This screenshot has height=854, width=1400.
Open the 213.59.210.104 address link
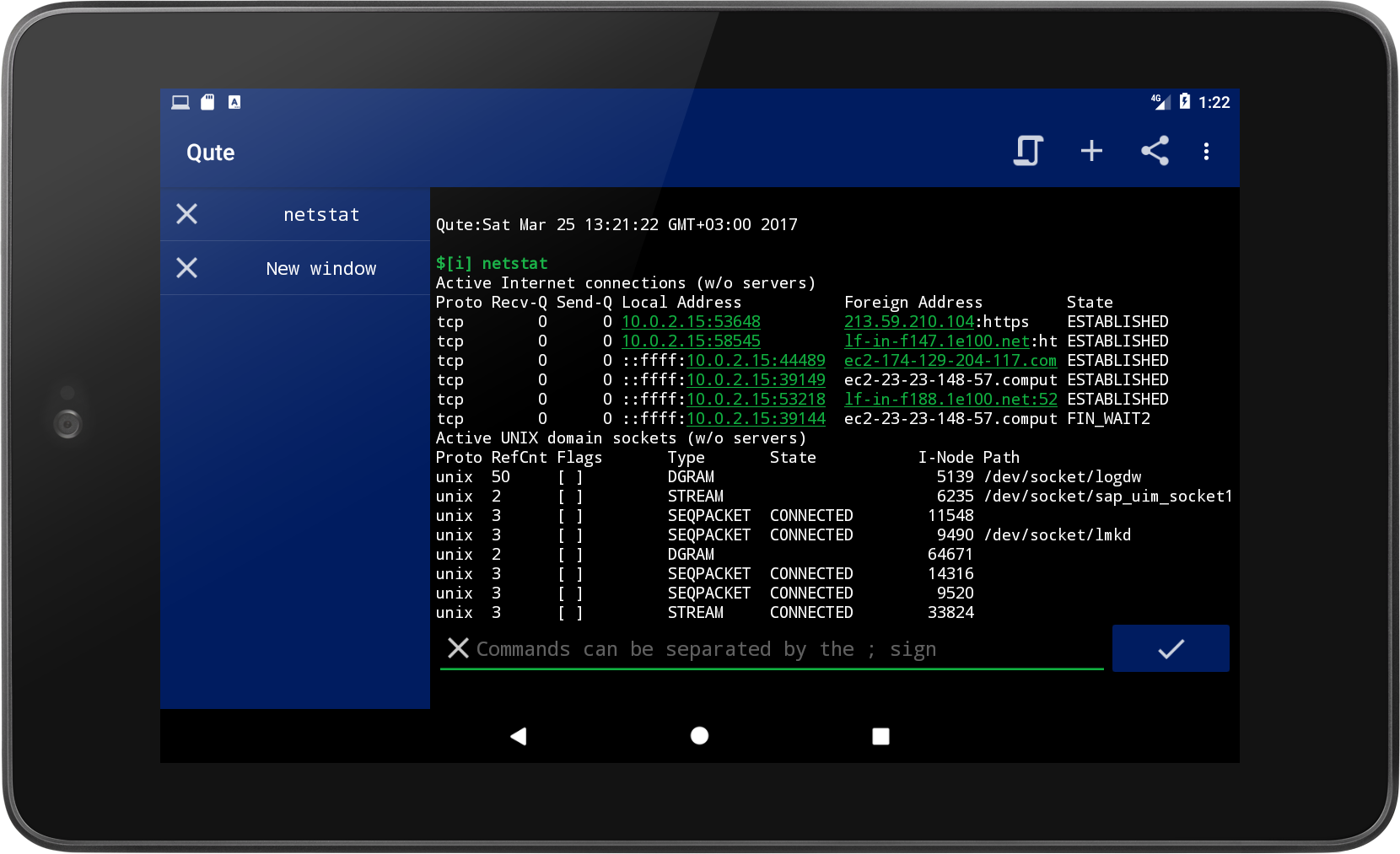pyautogui.click(x=909, y=321)
